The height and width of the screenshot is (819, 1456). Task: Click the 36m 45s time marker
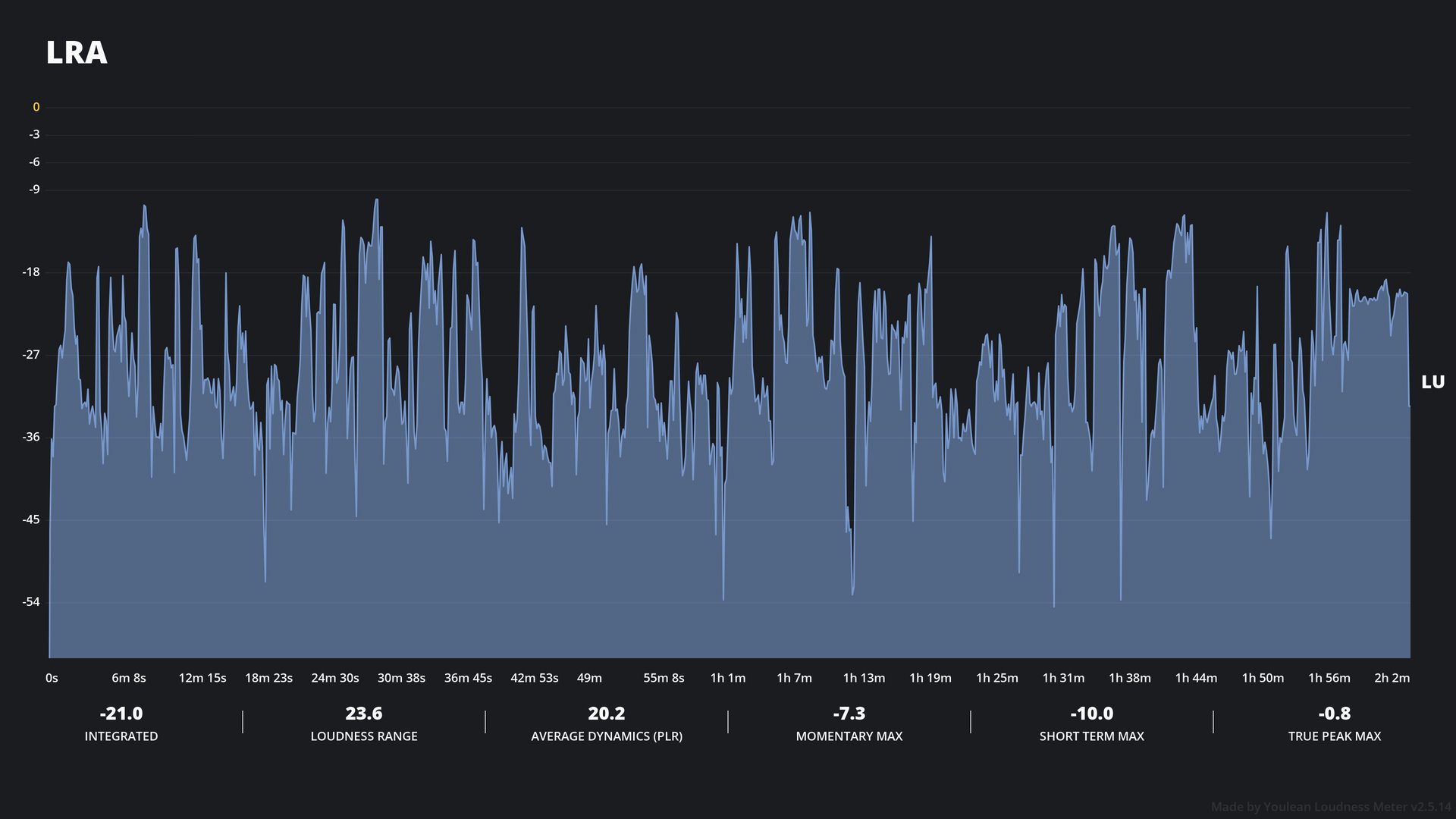point(468,678)
